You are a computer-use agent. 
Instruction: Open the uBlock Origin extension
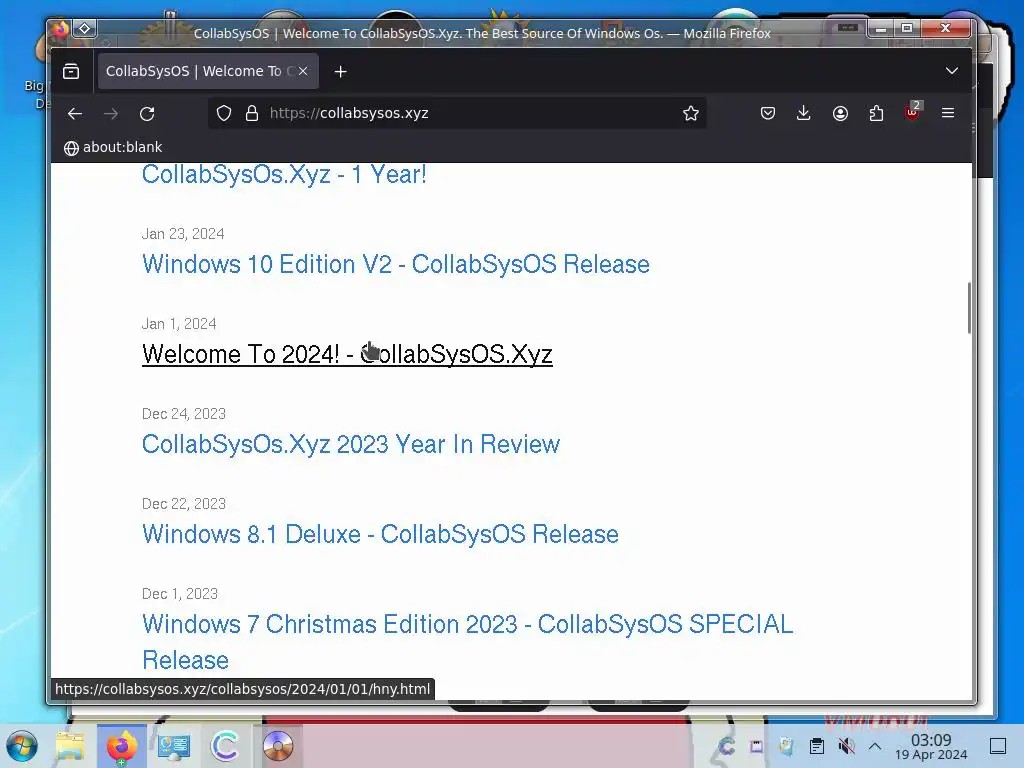912,112
